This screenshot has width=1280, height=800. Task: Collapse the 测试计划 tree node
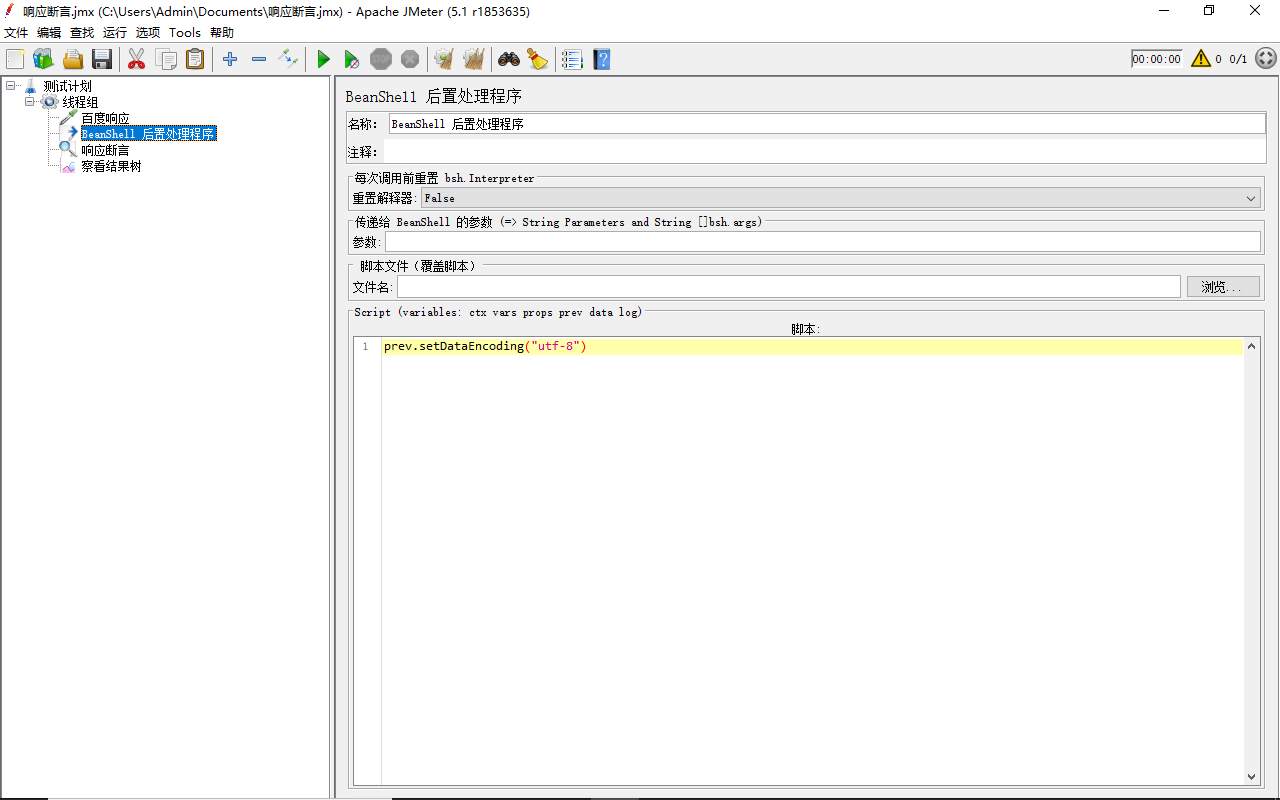pos(11,86)
